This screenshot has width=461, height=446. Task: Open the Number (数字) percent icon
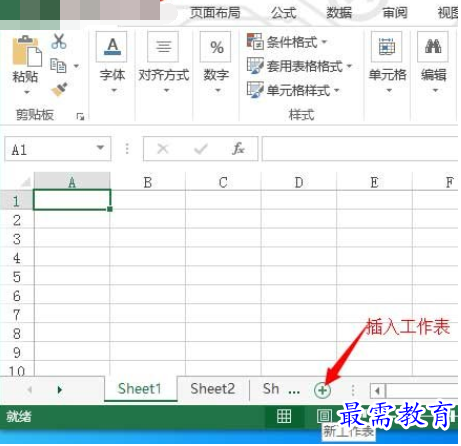(216, 47)
